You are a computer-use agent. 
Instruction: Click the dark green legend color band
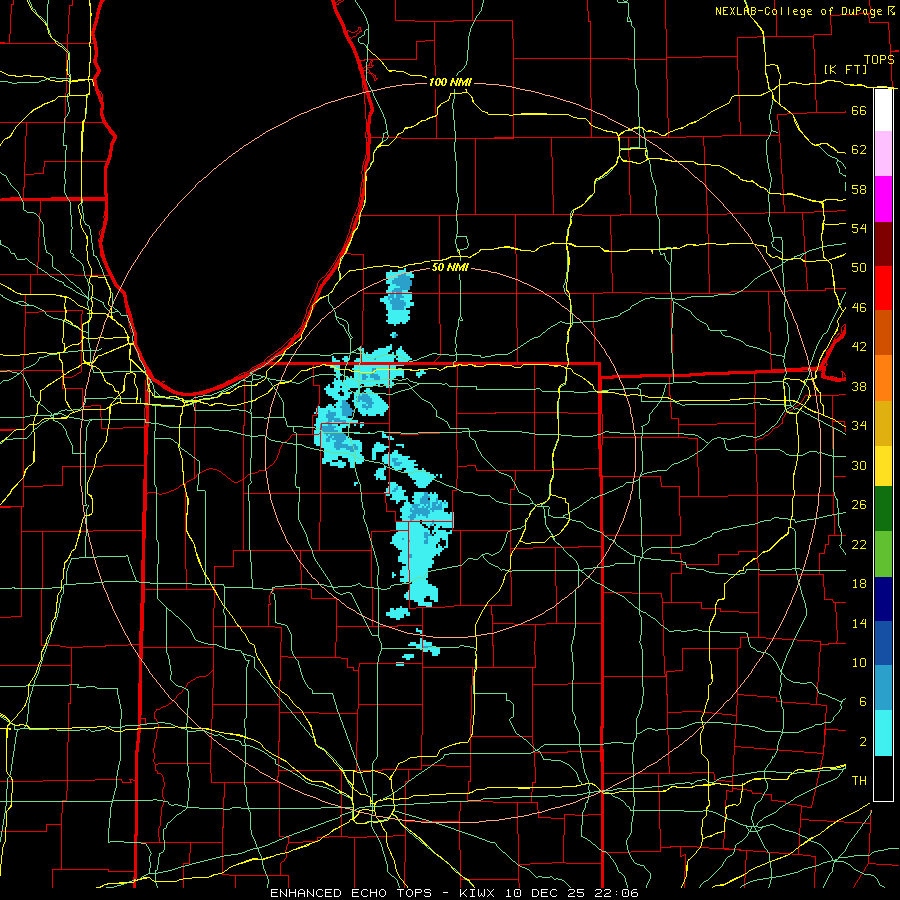point(883,508)
